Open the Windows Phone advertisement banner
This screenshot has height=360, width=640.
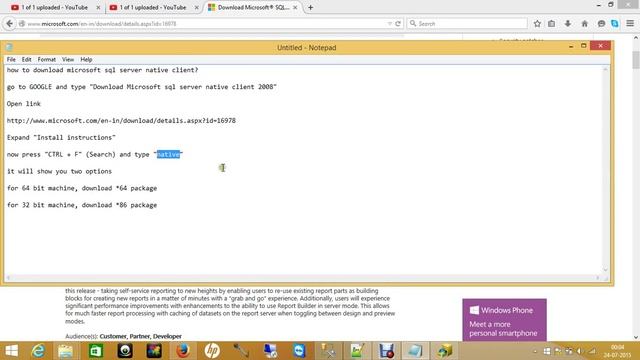coord(504,320)
